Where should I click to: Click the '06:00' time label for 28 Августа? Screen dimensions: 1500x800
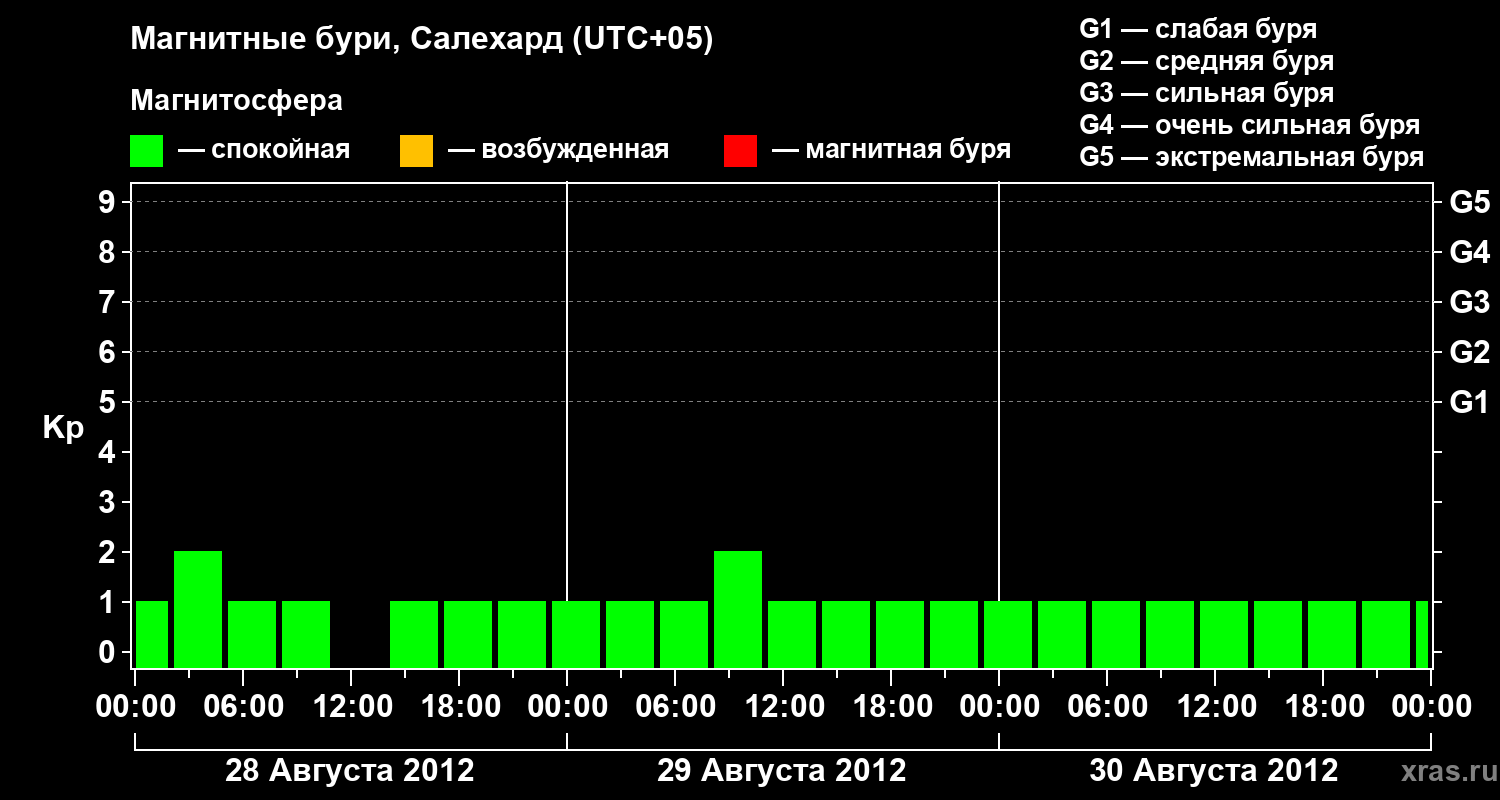(x=243, y=707)
